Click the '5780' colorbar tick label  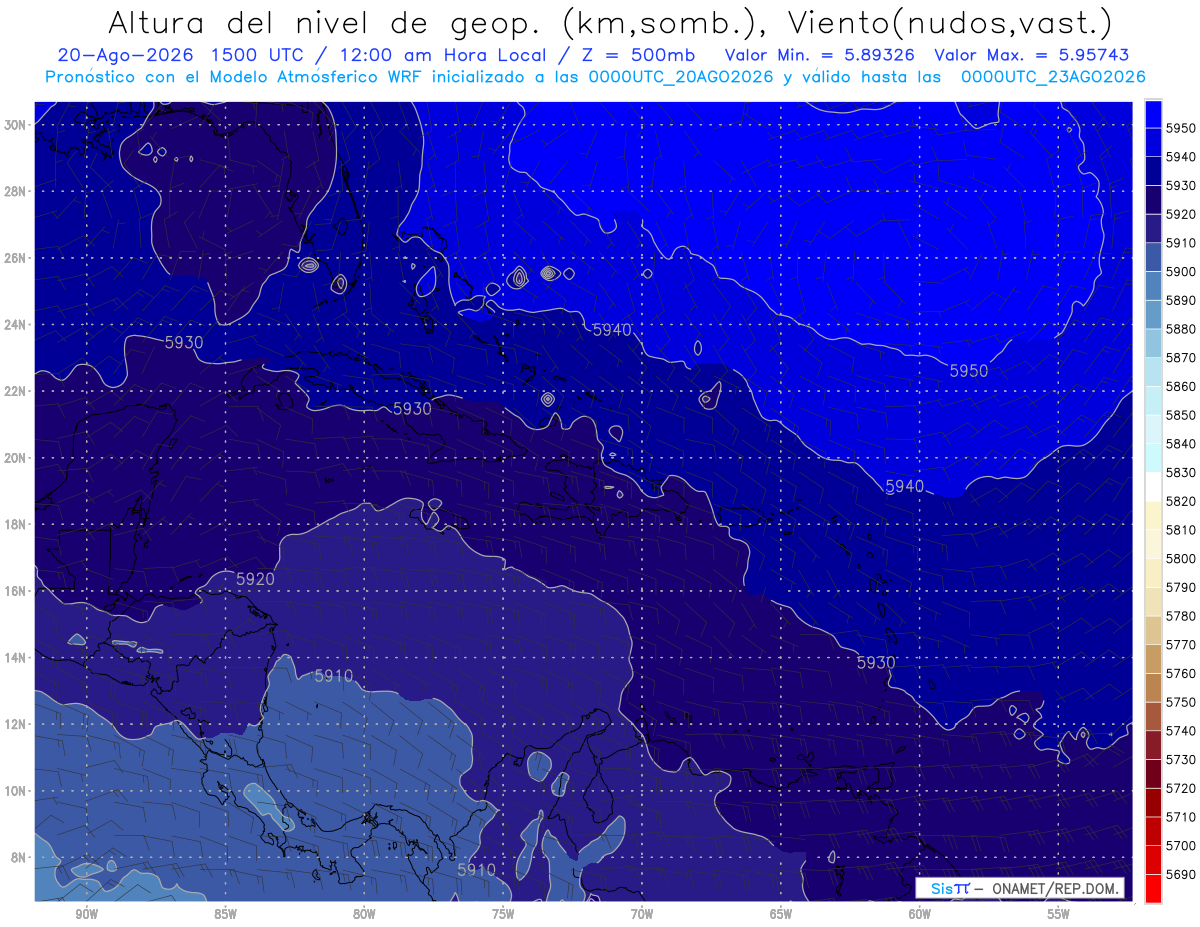(1181, 616)
